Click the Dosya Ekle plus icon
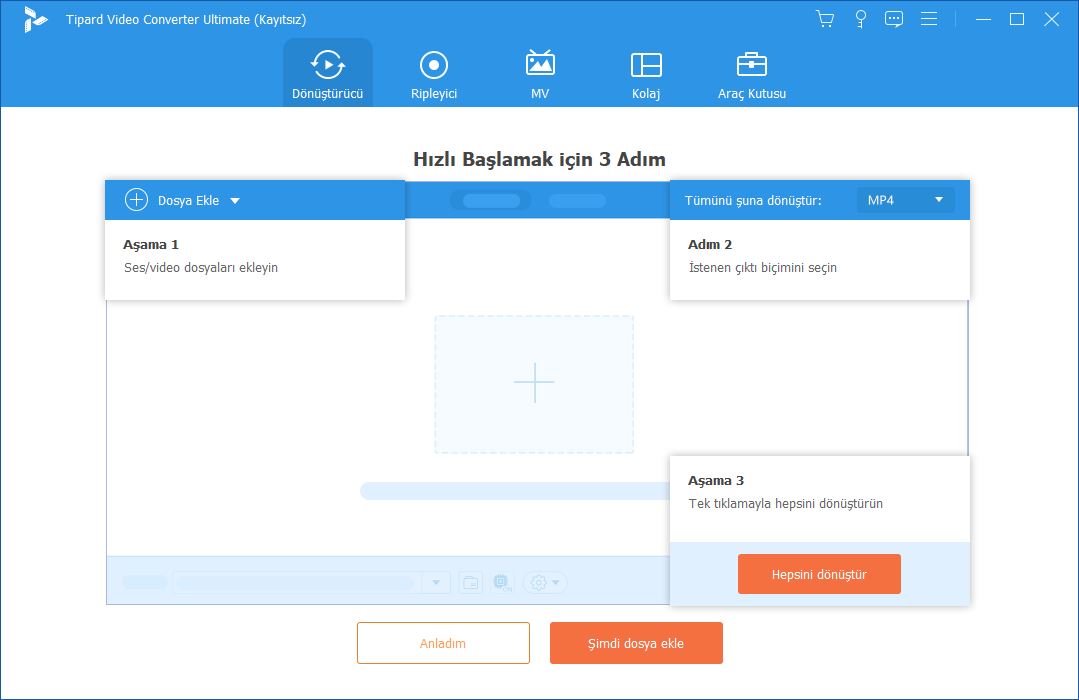Image resolution: width=1079 pixels, height=700 pixels. (136, 200)
